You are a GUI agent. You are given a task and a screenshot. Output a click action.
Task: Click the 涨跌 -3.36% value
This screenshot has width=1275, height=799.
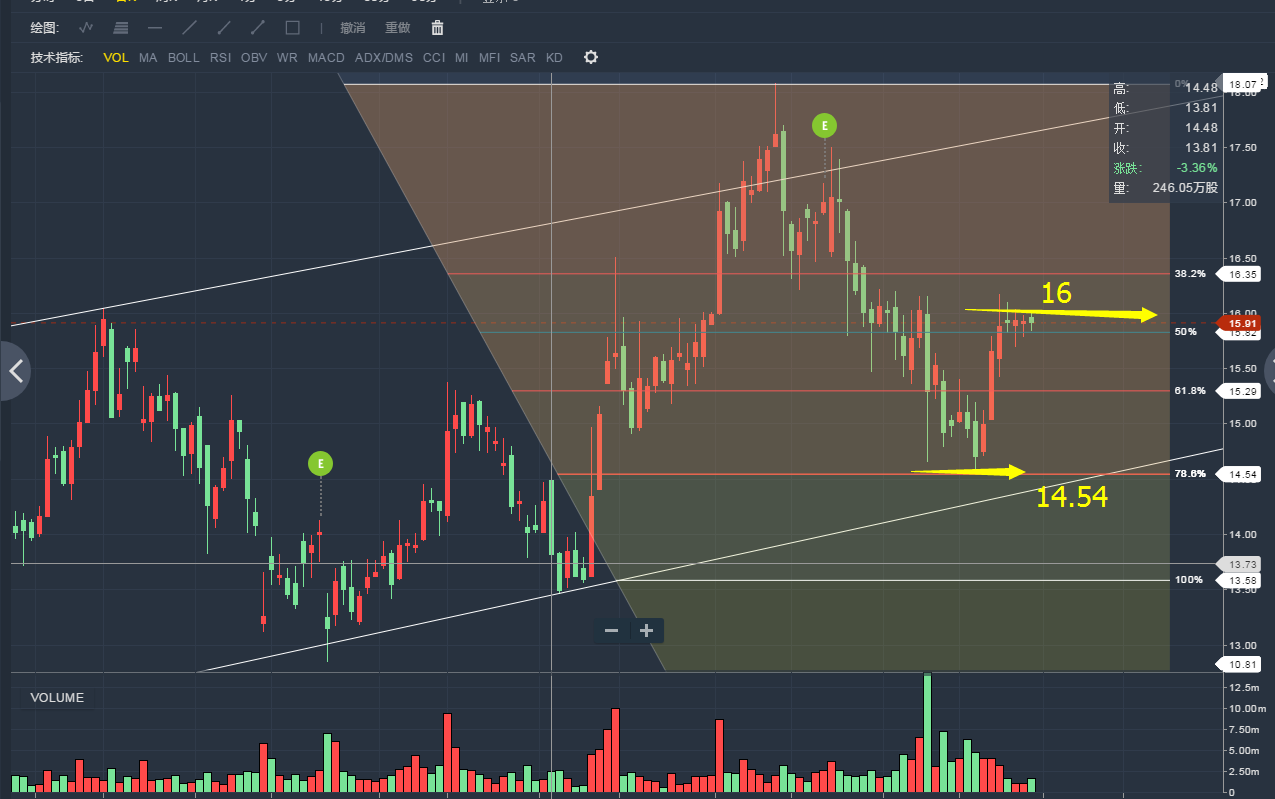point(1199,167)
